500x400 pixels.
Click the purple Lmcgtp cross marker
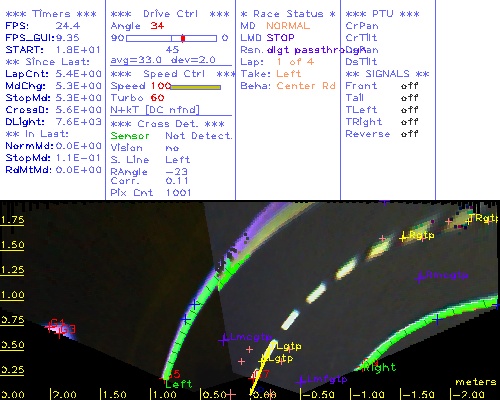tap(224, 339)
